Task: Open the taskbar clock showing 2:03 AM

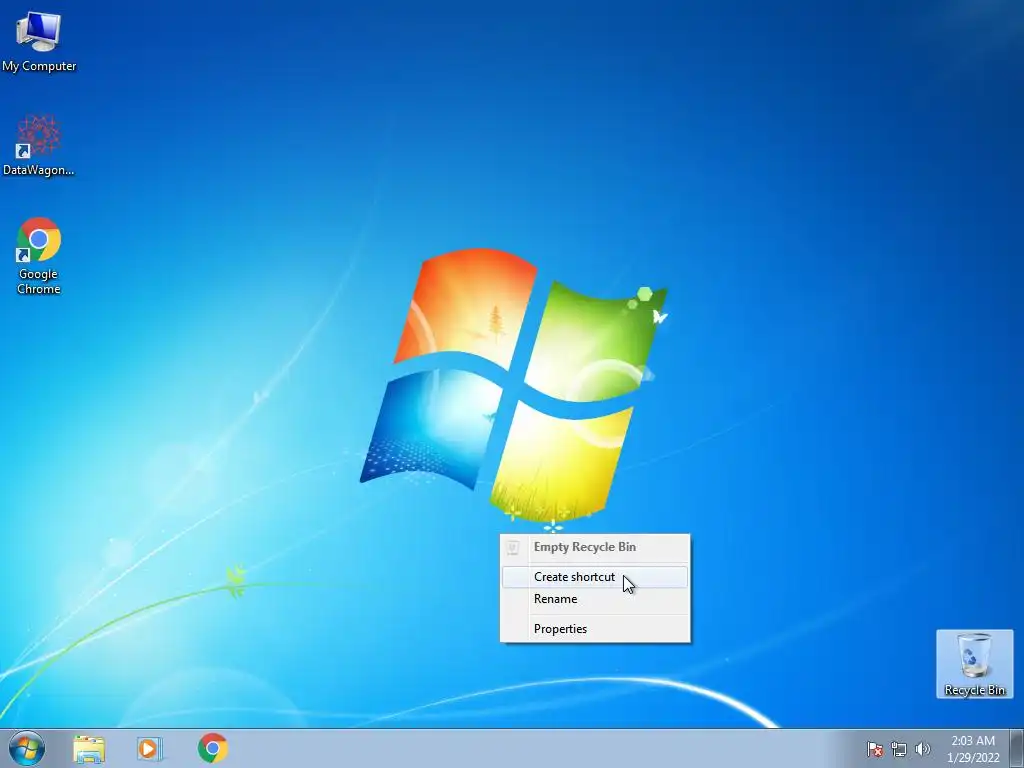Action: [973, 749]
